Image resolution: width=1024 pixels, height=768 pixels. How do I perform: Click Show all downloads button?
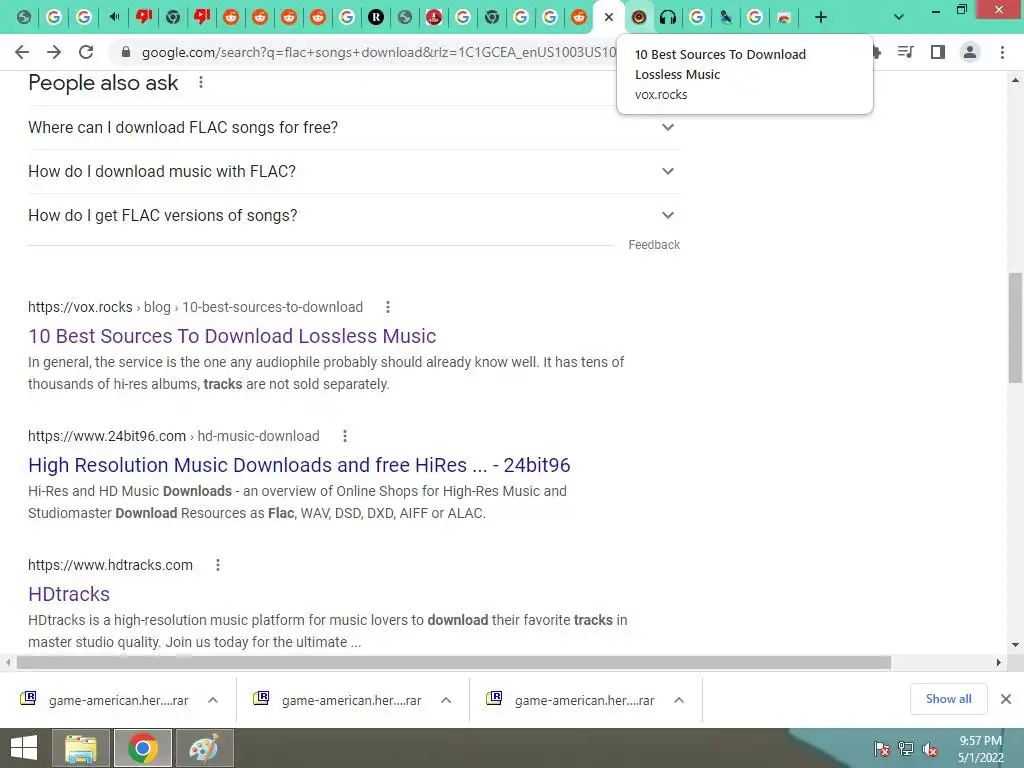[948, 699]
